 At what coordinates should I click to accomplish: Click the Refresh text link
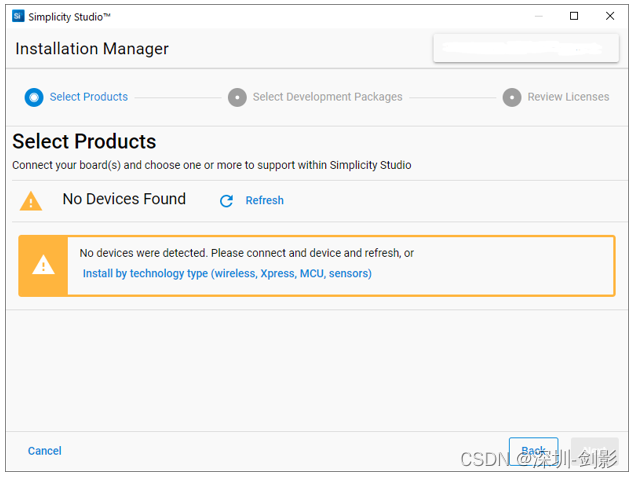[x=264, y=201]
